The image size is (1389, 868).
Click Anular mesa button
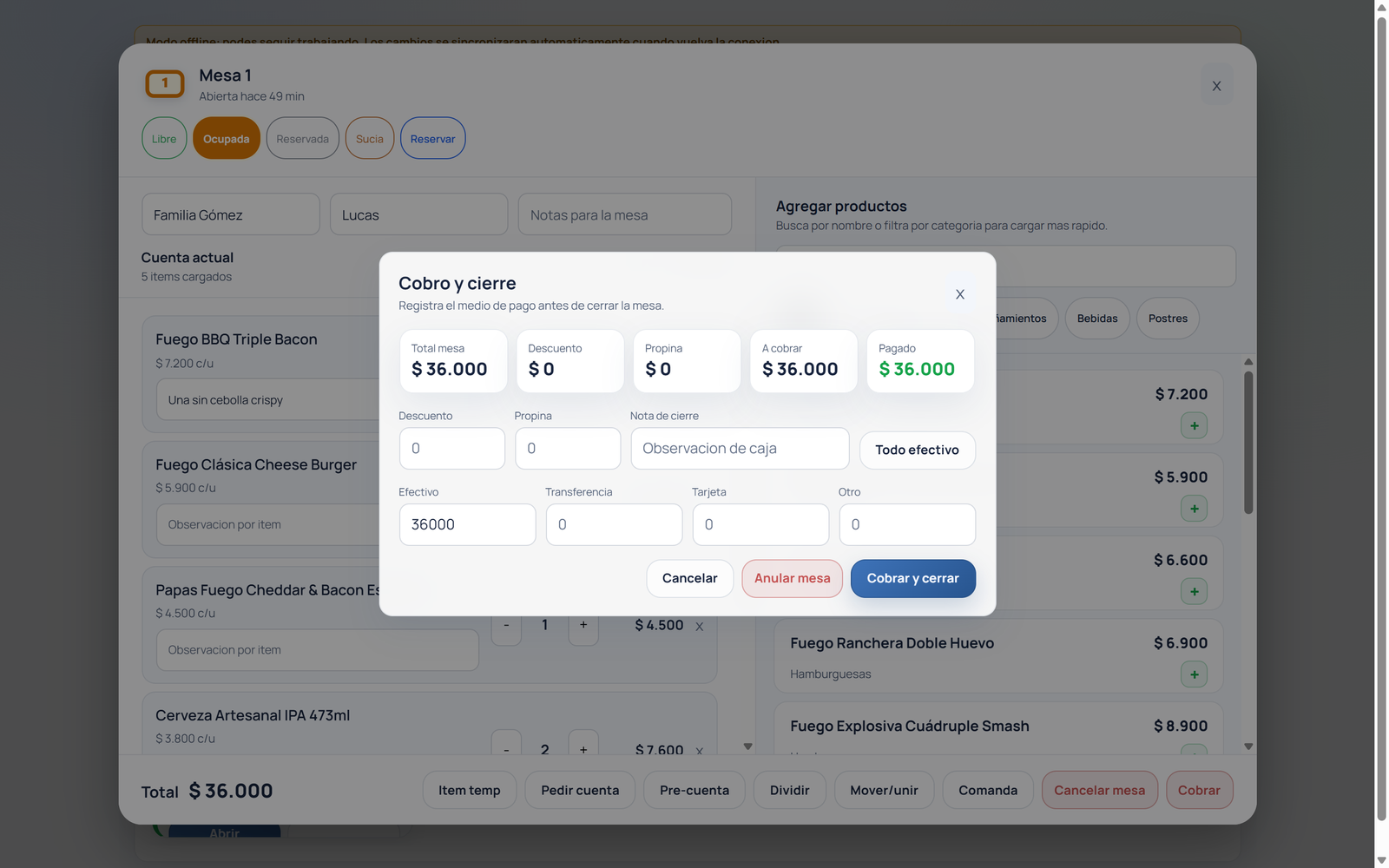[792, 578]
